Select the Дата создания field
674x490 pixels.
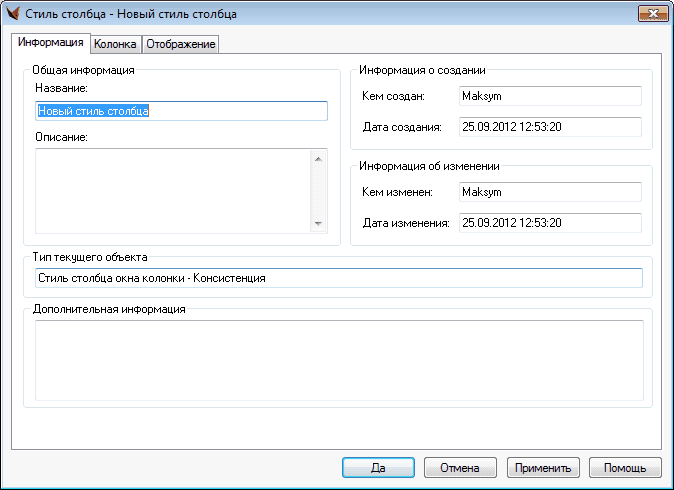click(549, 127)
